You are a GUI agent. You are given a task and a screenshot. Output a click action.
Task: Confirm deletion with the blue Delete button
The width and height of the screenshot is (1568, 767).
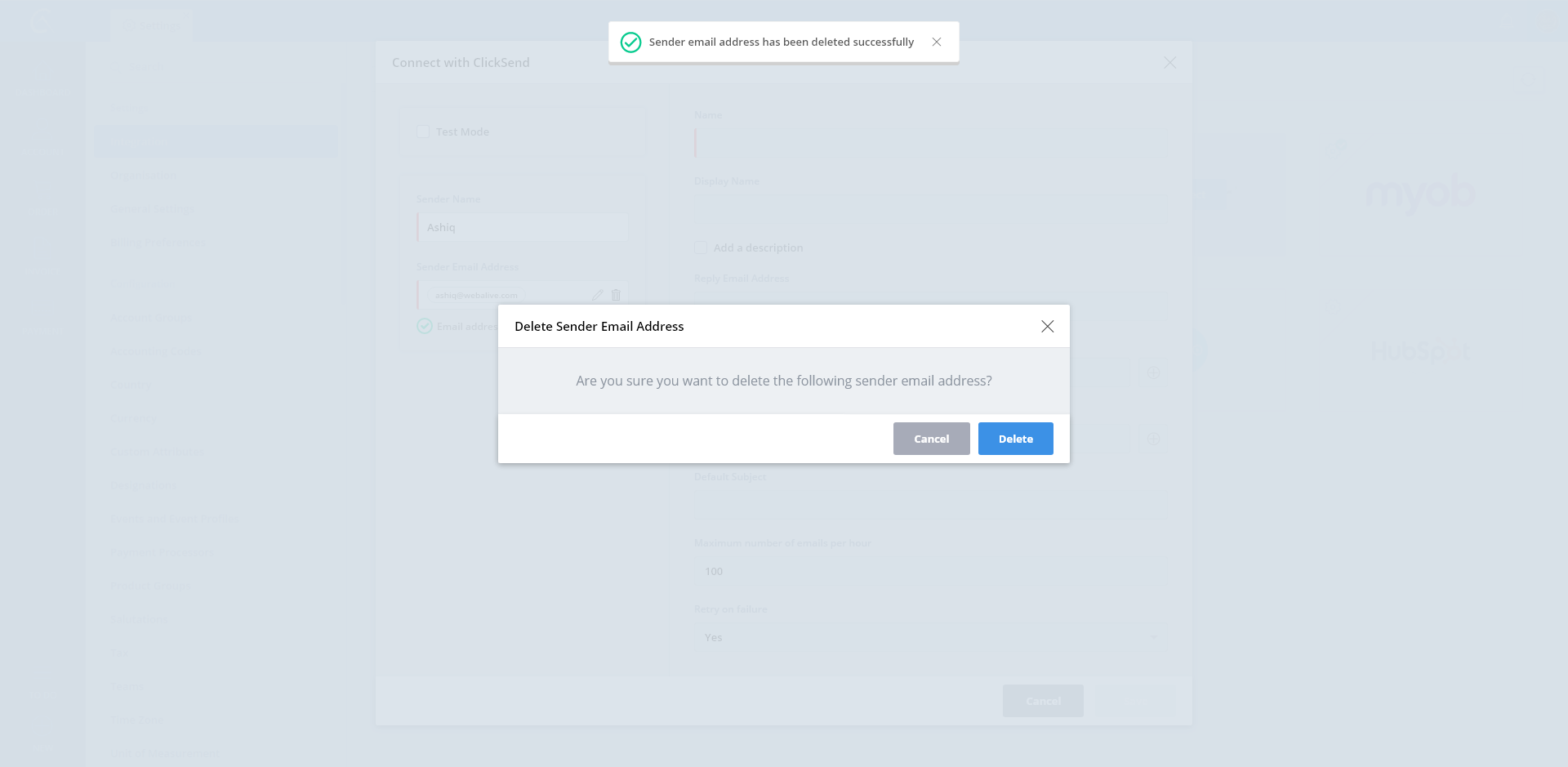[1015, 439]
